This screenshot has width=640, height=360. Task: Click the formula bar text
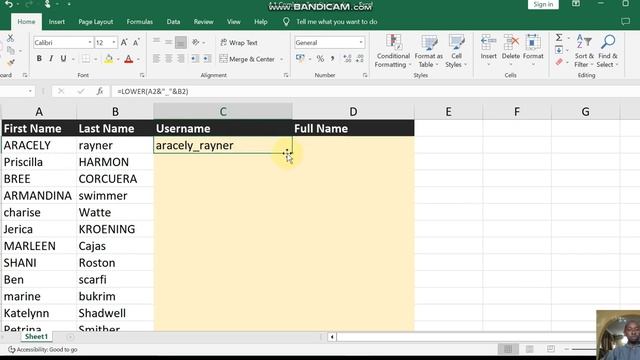point(153,91)
